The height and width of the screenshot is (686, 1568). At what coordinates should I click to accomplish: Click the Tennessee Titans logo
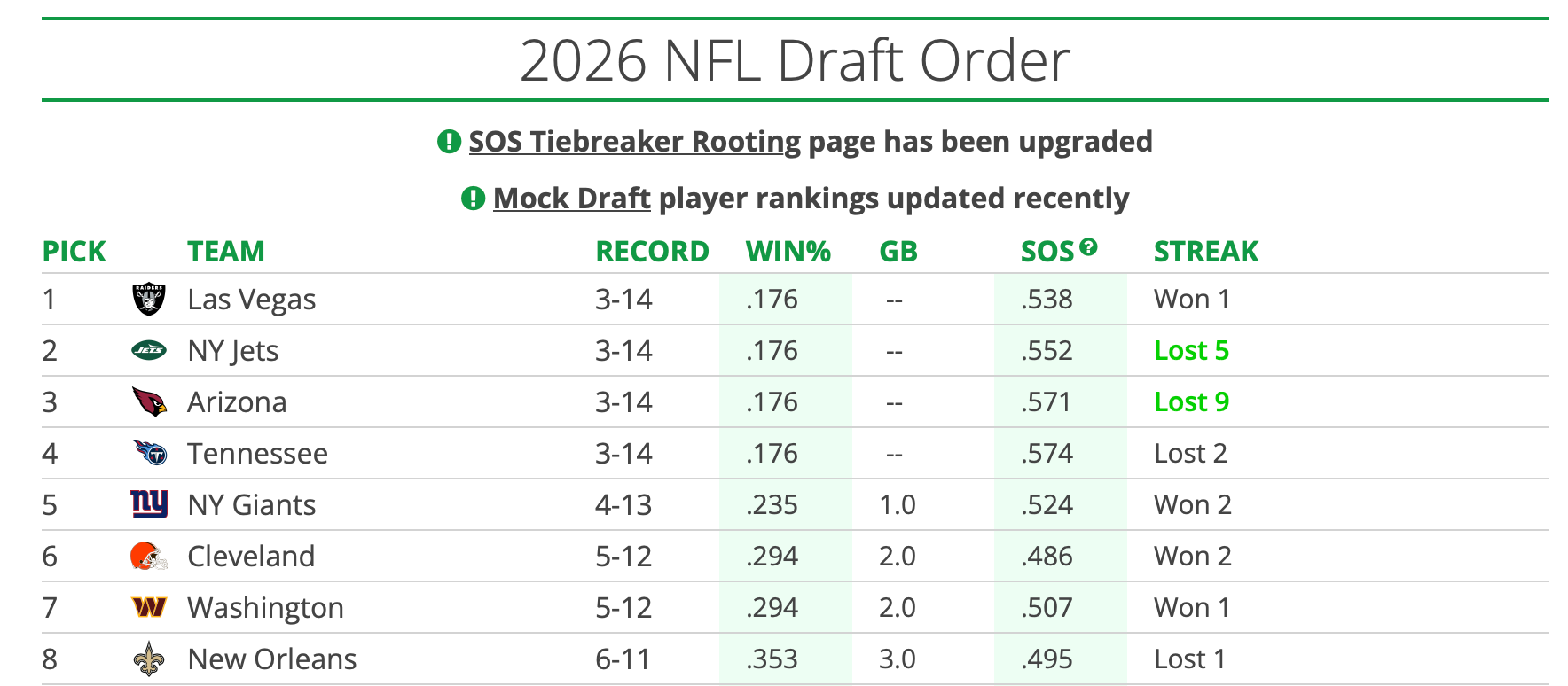[149, 453]
